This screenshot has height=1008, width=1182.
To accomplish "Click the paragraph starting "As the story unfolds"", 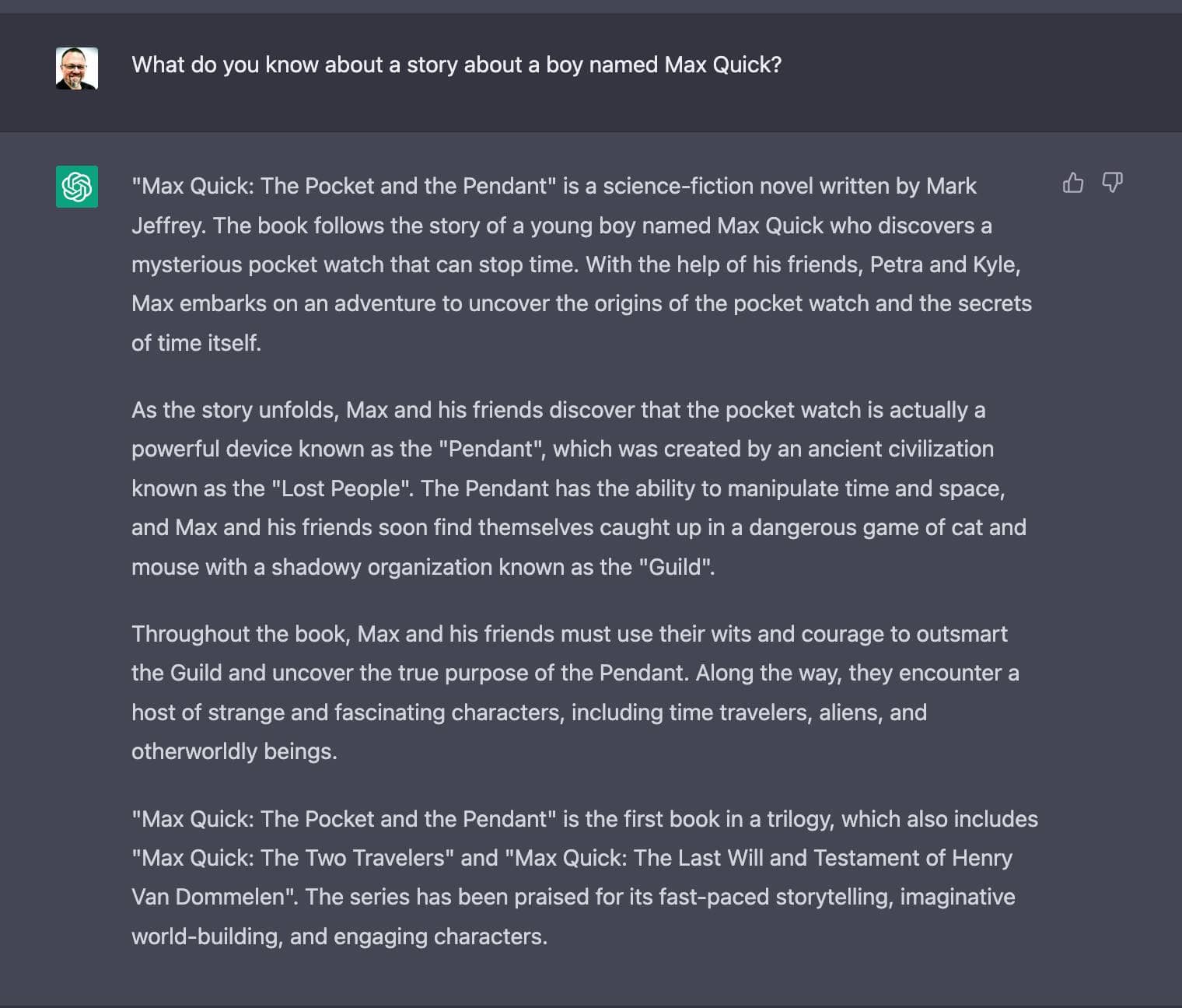I will 579,488.
